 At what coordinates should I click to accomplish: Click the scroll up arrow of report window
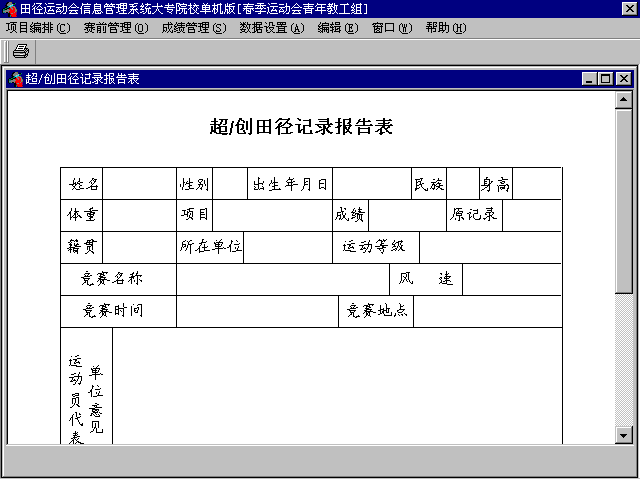point(624,100)
